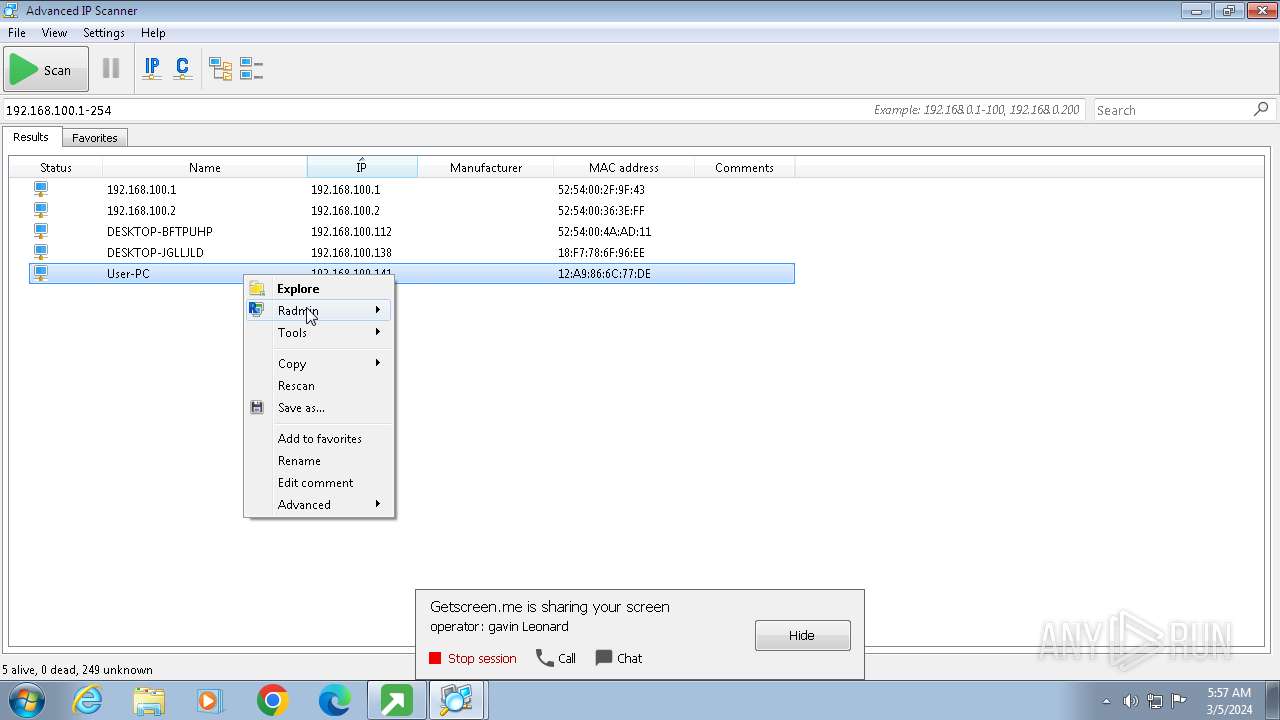The image size is (1280, 720).
Task: Expand the Tools submenu
Action: 319,333
